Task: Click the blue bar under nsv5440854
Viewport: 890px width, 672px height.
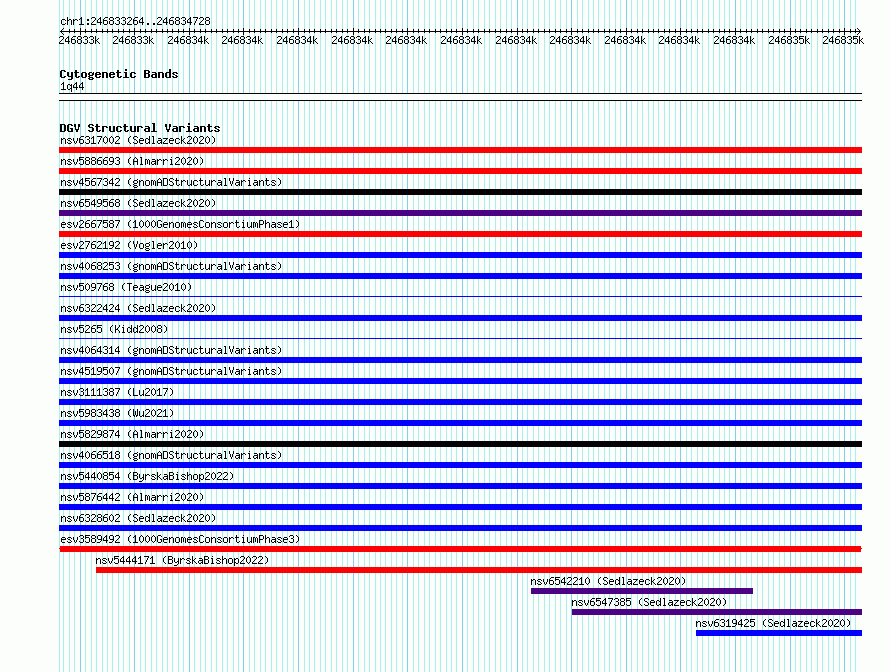Action: click(x=460, y=486)
